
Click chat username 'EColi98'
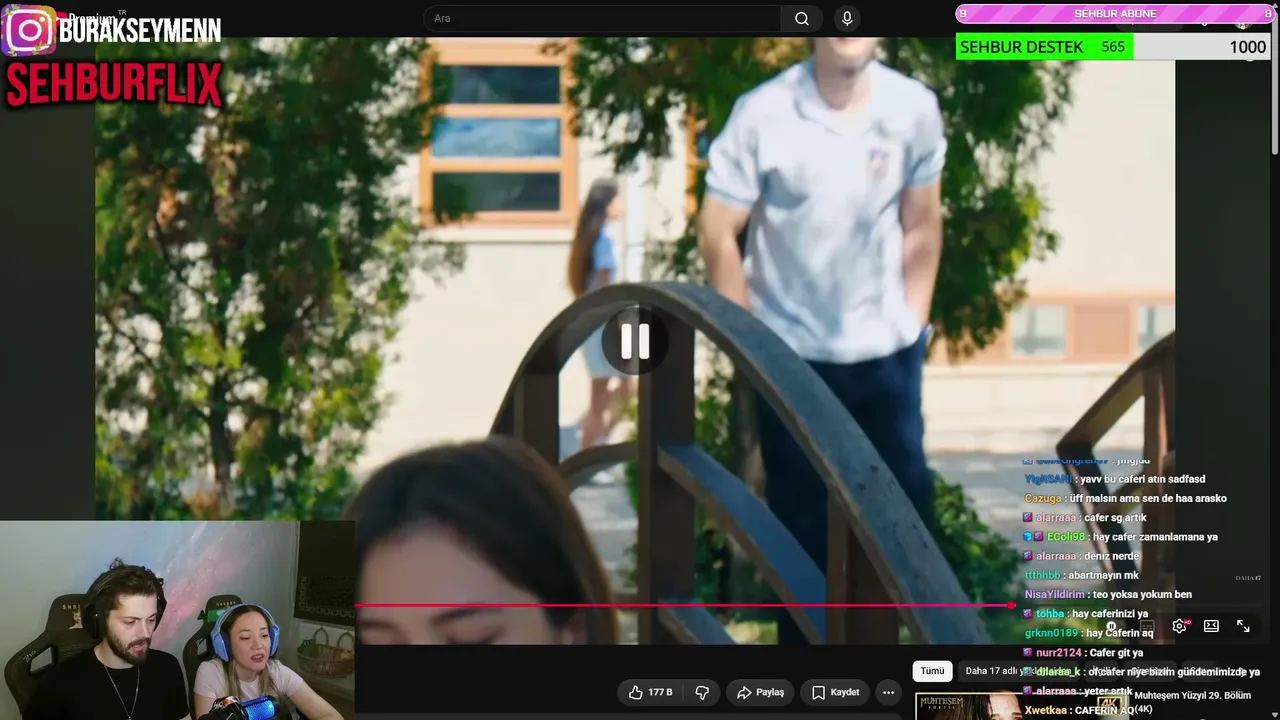click(1066, 537)
